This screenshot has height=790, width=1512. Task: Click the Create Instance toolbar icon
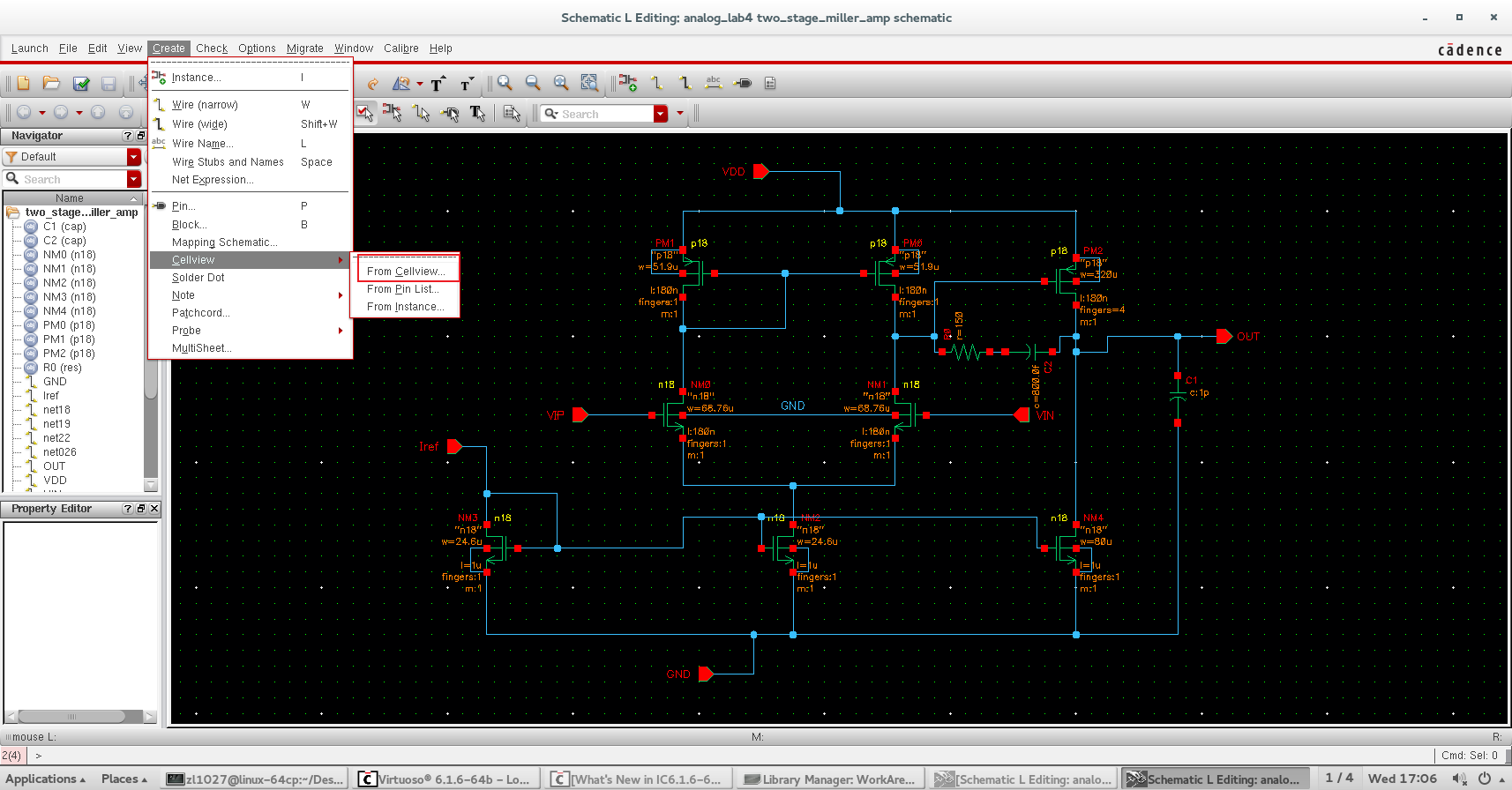click(x=628, y=83)
